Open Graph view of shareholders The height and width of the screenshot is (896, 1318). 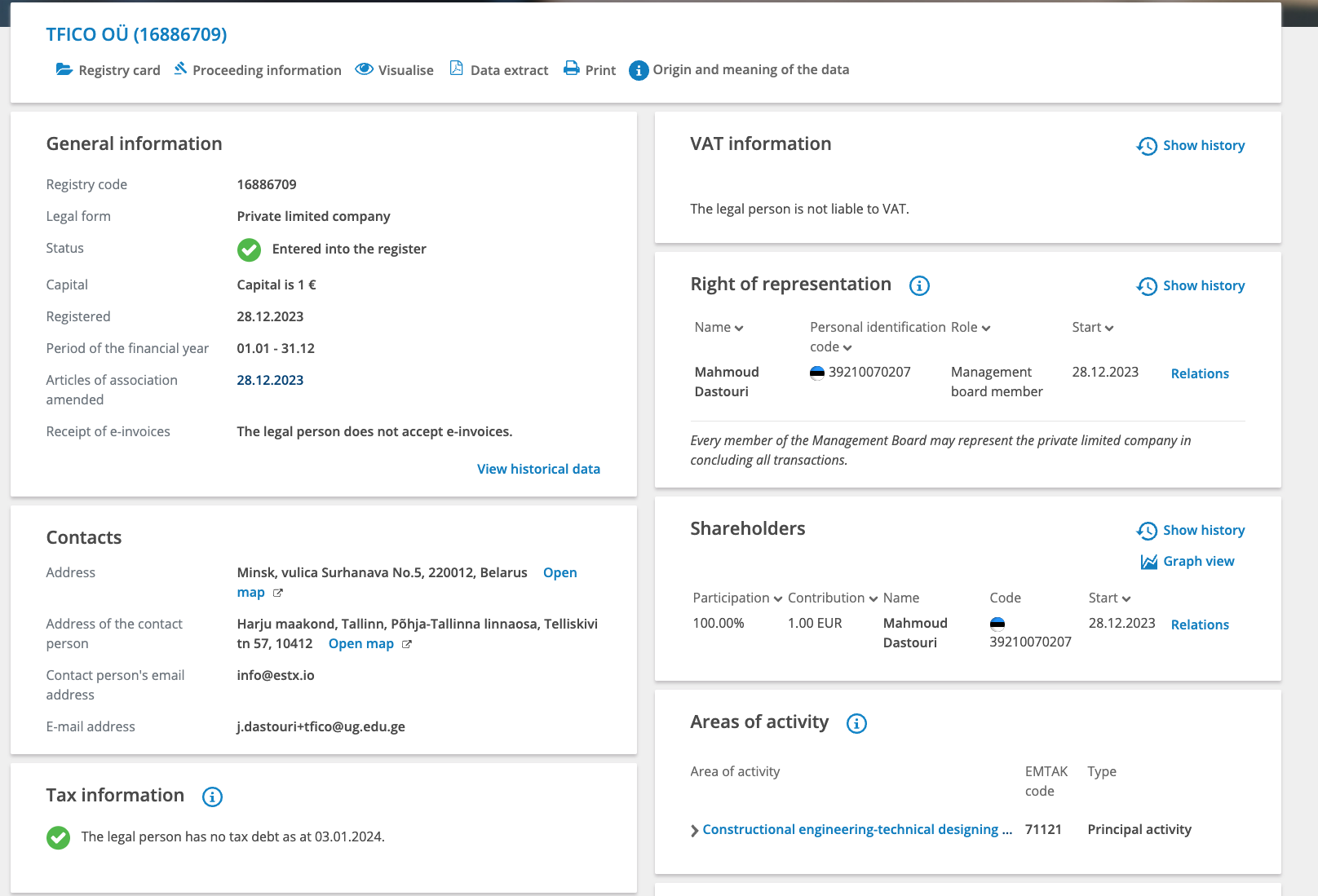tap(1188, 561)
